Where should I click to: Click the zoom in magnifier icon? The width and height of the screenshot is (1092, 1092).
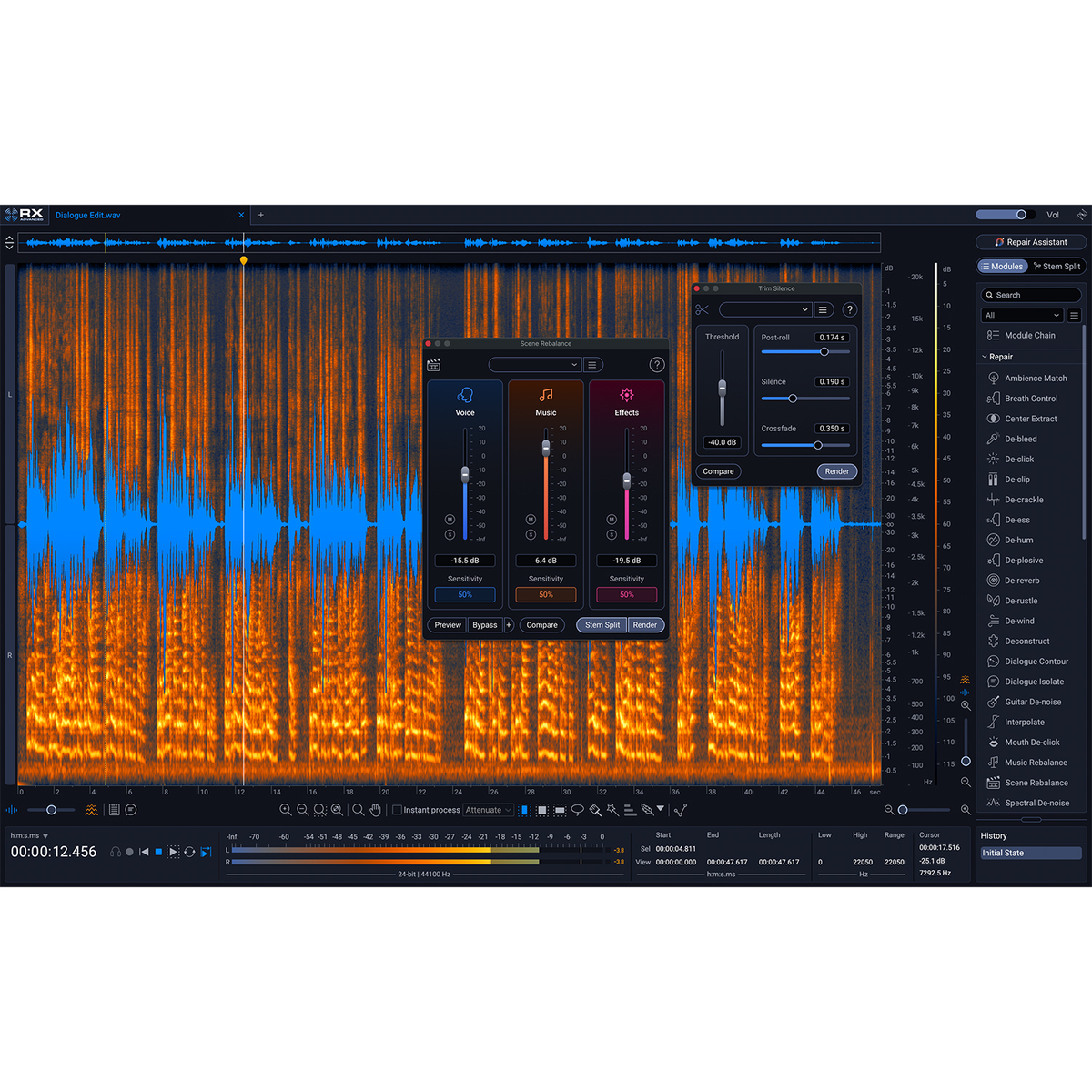286,810
